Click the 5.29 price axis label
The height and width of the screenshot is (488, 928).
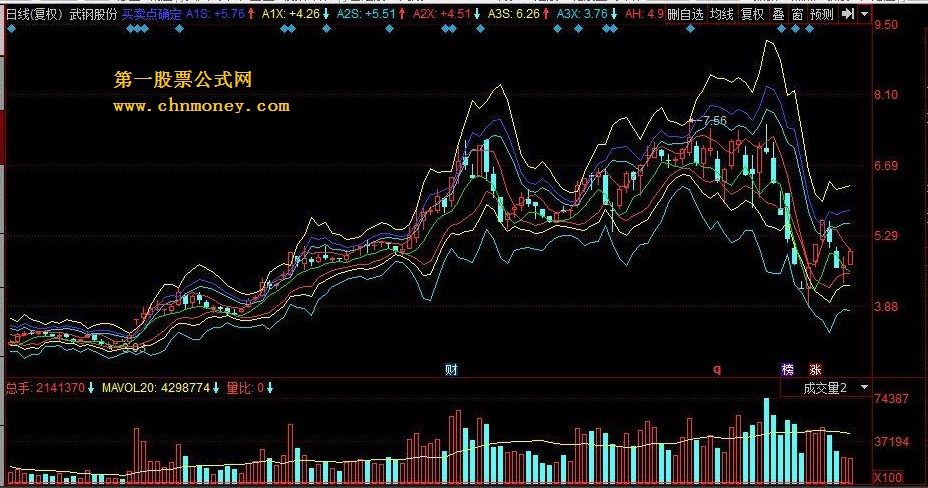tap(886, 236)
